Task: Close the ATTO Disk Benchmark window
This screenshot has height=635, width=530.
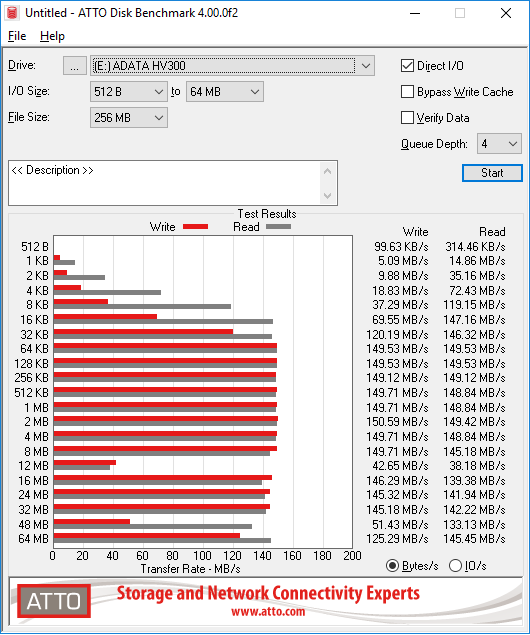Action: click(506, 13)
